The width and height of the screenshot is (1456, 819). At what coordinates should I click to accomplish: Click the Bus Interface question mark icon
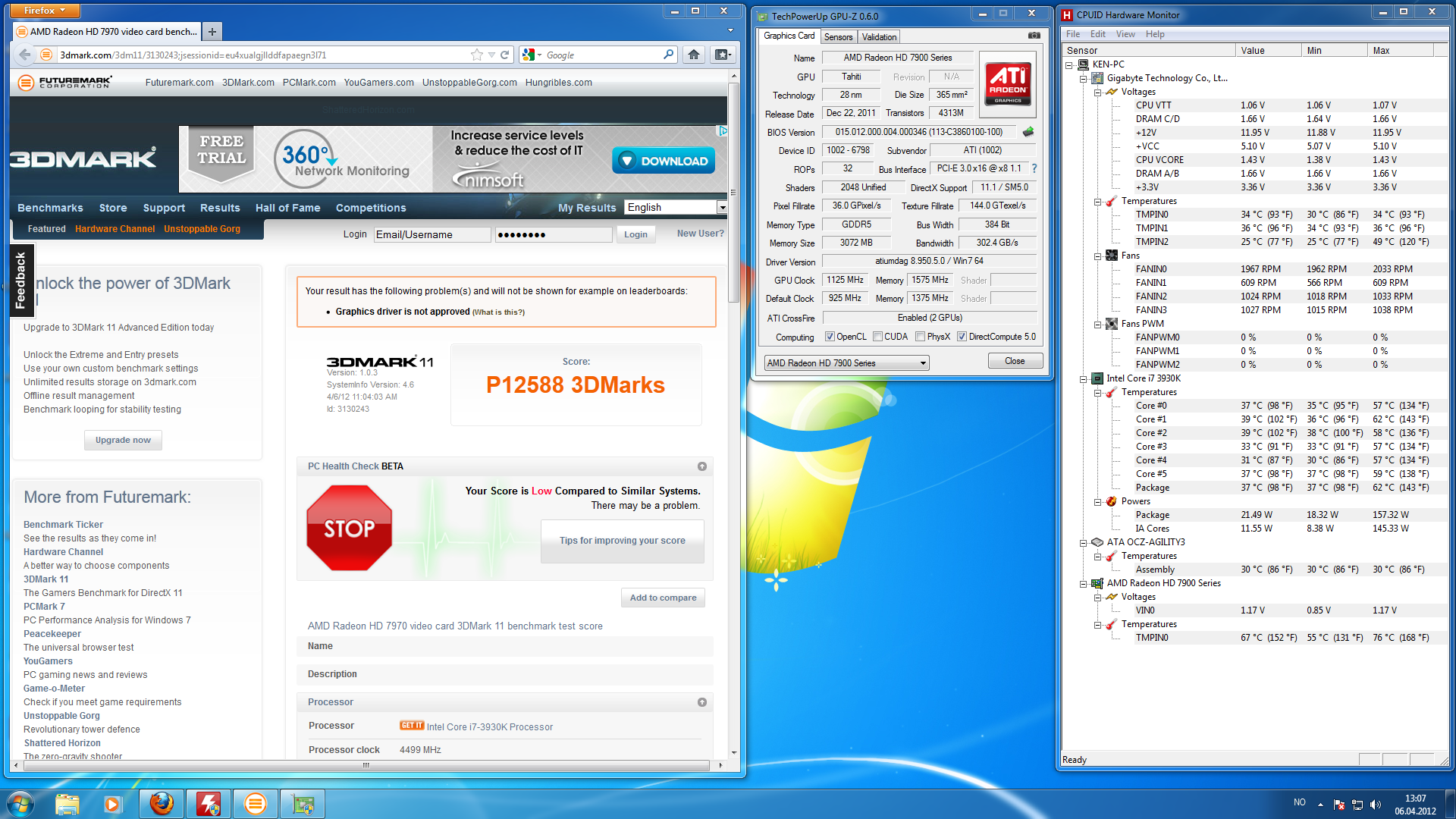[x=1034, y=168]
